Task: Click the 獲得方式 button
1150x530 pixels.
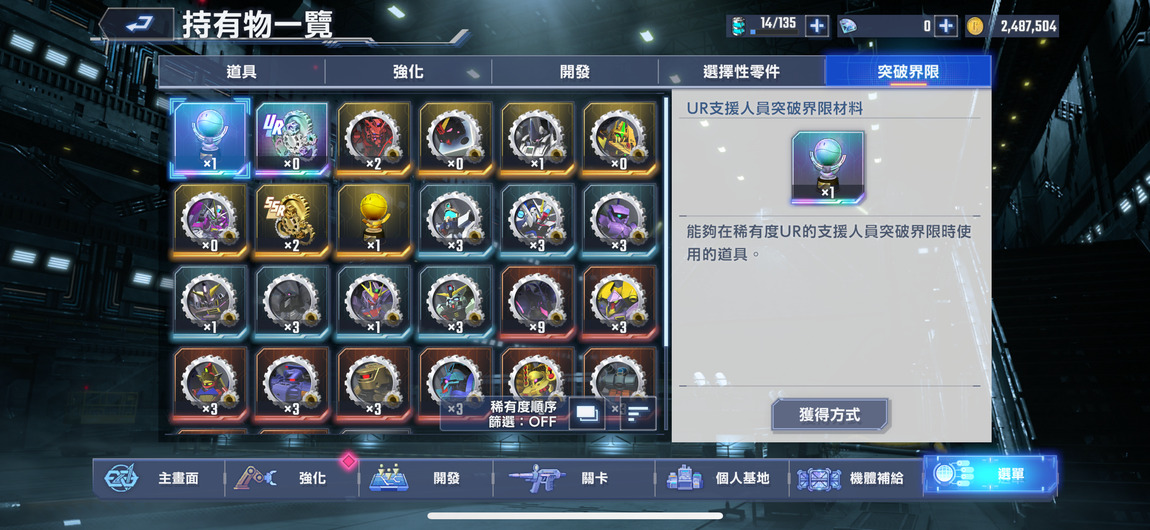Action: click(x=829, y=415)
